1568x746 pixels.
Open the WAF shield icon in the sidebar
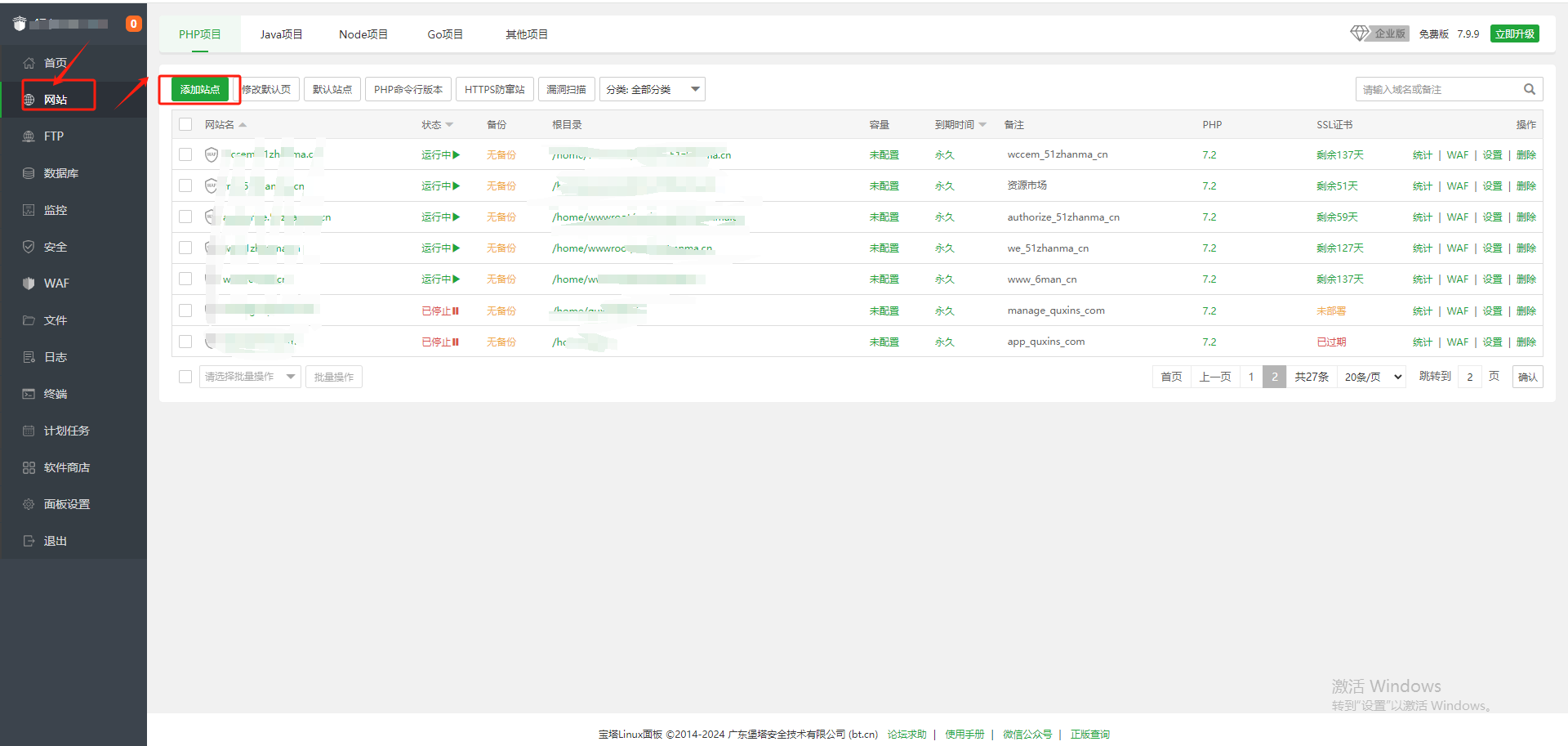pyautogui.click(x=29, y=284)
